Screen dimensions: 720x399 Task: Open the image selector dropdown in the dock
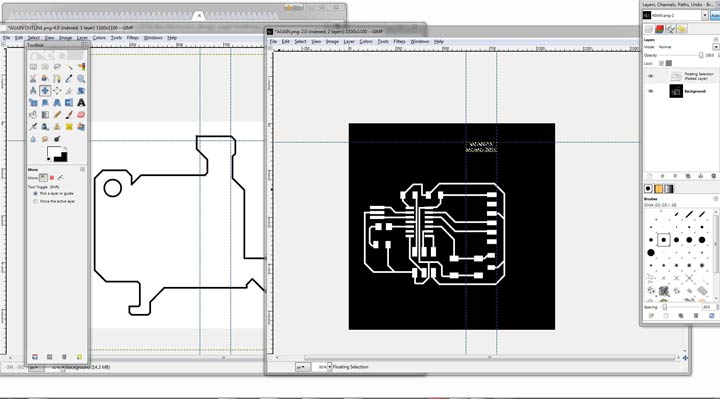click(704, 16)
